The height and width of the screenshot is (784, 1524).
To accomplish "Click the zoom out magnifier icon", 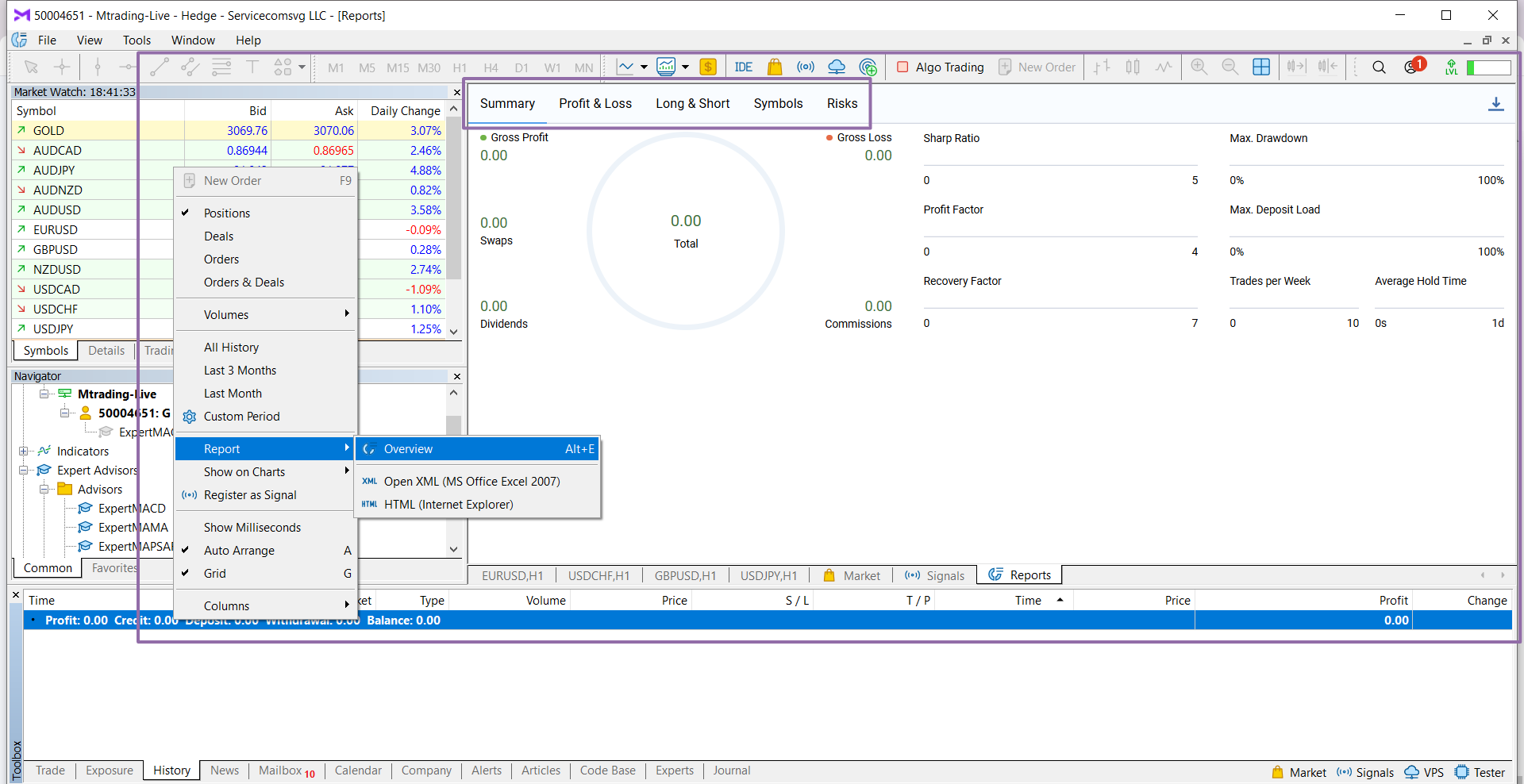I will (x=1230, y=67).
